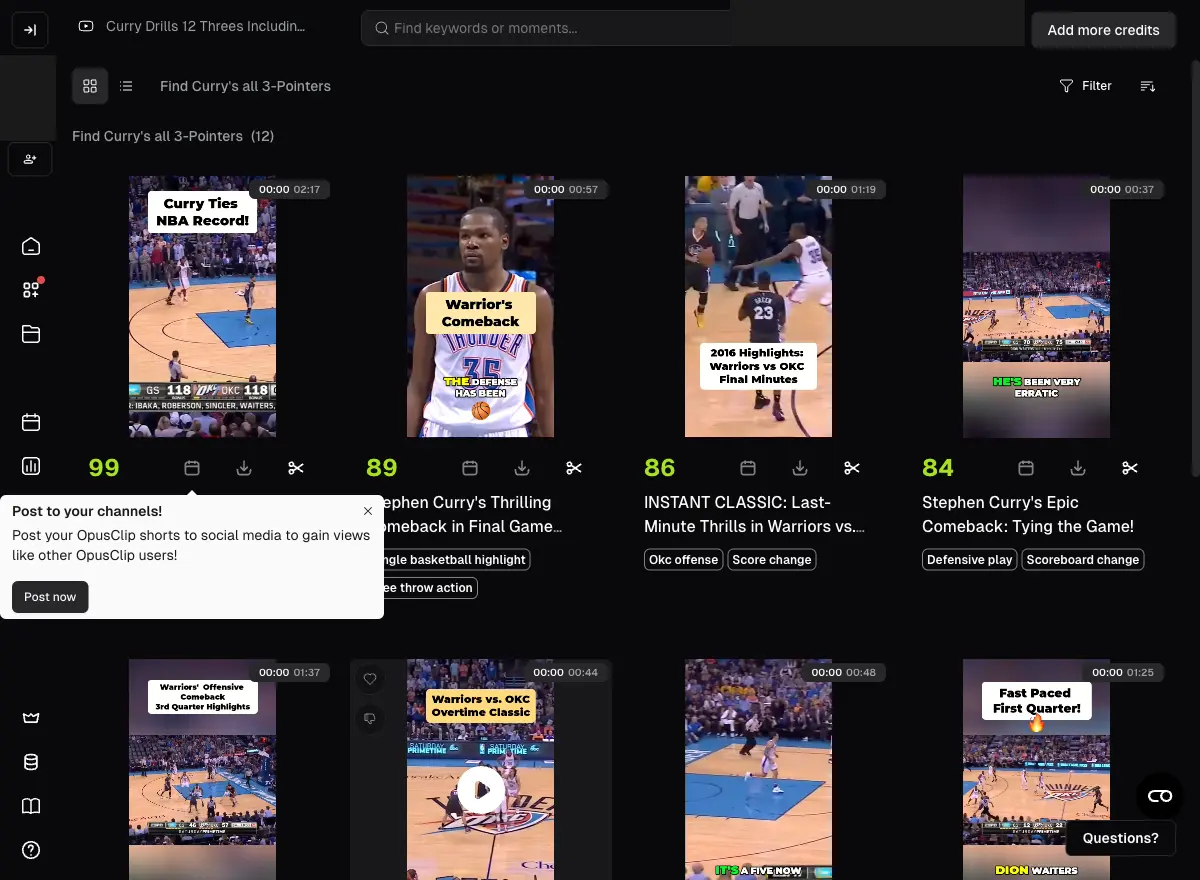The height and width of the screenshot is (880, 1200).
Task: Open the Curry Ties NBA Record thumbnail
Action: coord(202,306)
